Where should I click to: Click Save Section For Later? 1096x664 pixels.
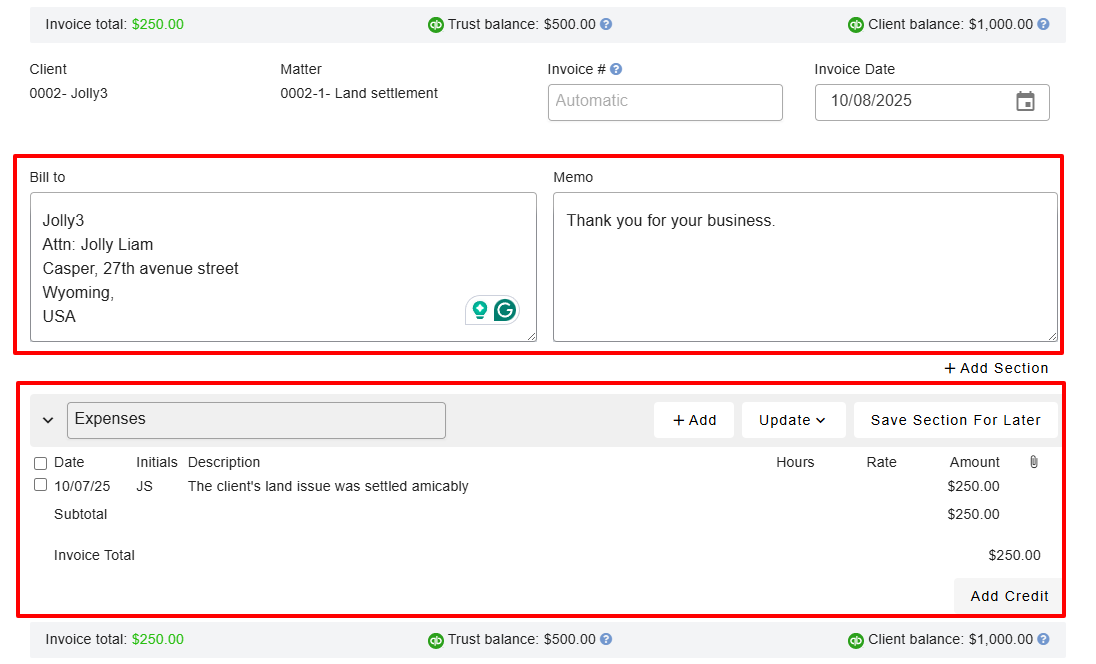click(x=956, y=420)
